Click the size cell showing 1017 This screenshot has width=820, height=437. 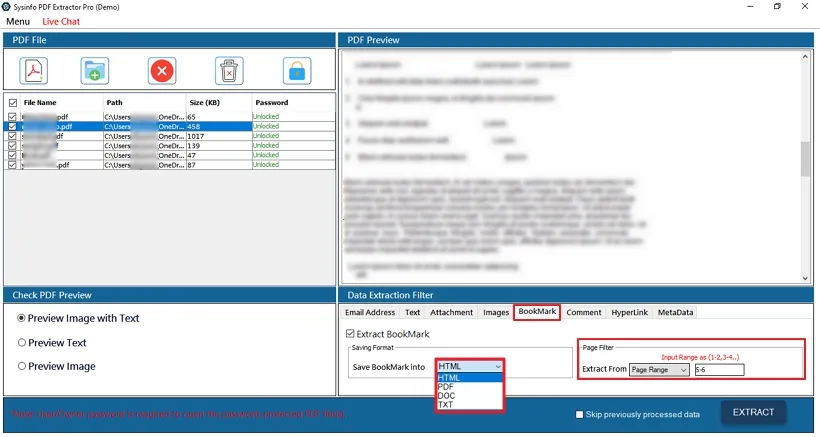219,136
